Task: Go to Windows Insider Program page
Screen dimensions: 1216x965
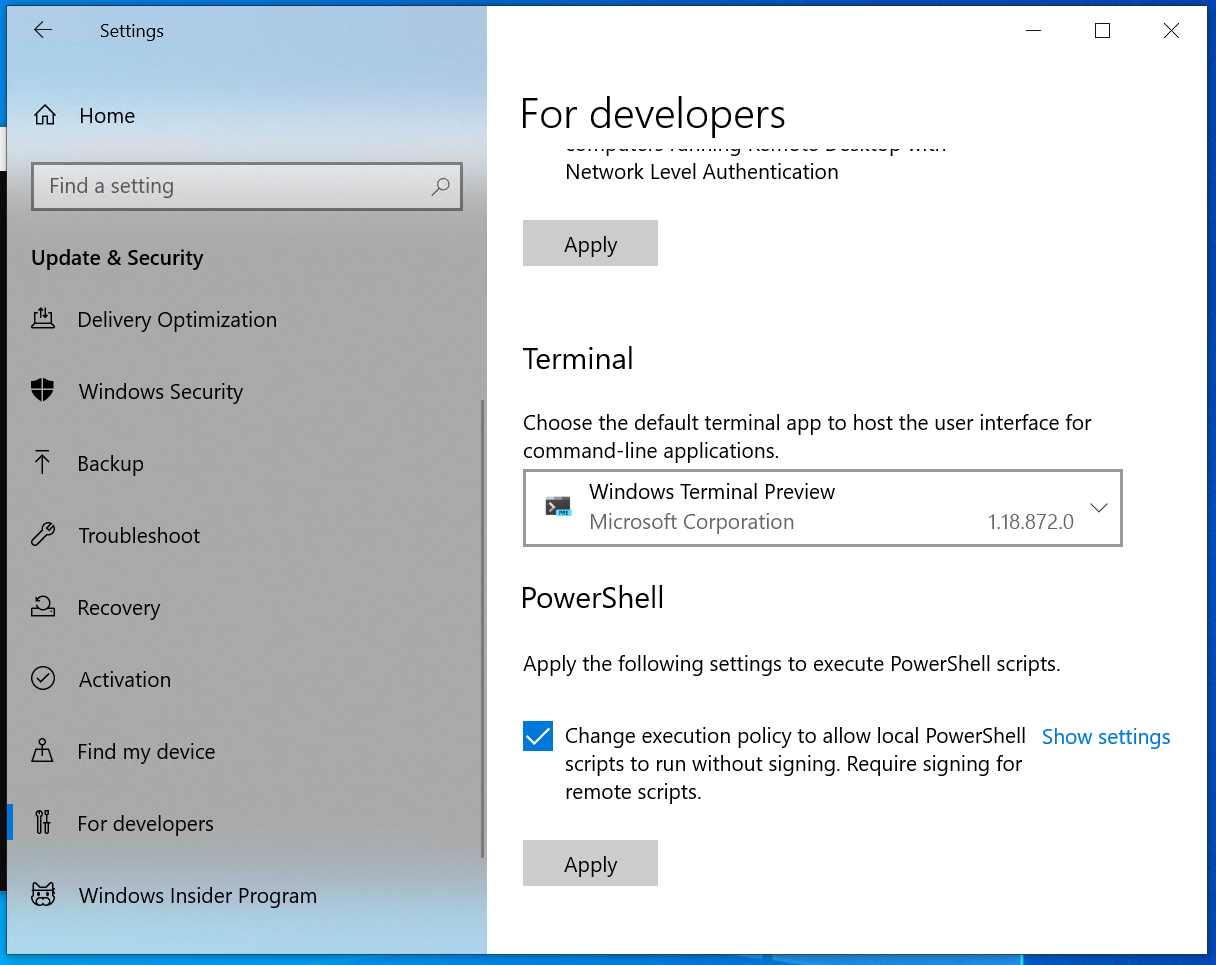Action: (197, 894)
